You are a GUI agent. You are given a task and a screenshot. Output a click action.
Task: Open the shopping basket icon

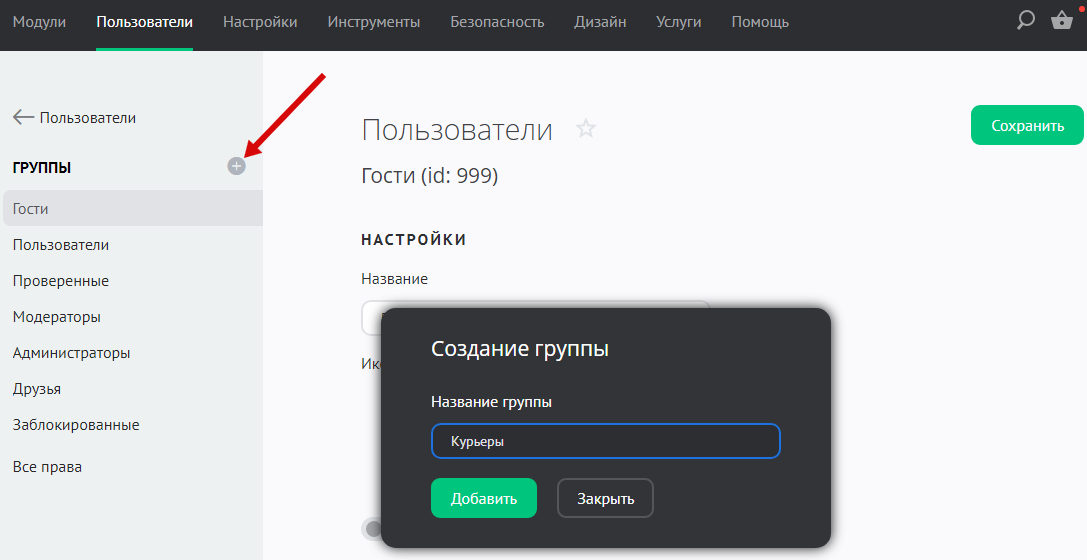click(1062, 20)
